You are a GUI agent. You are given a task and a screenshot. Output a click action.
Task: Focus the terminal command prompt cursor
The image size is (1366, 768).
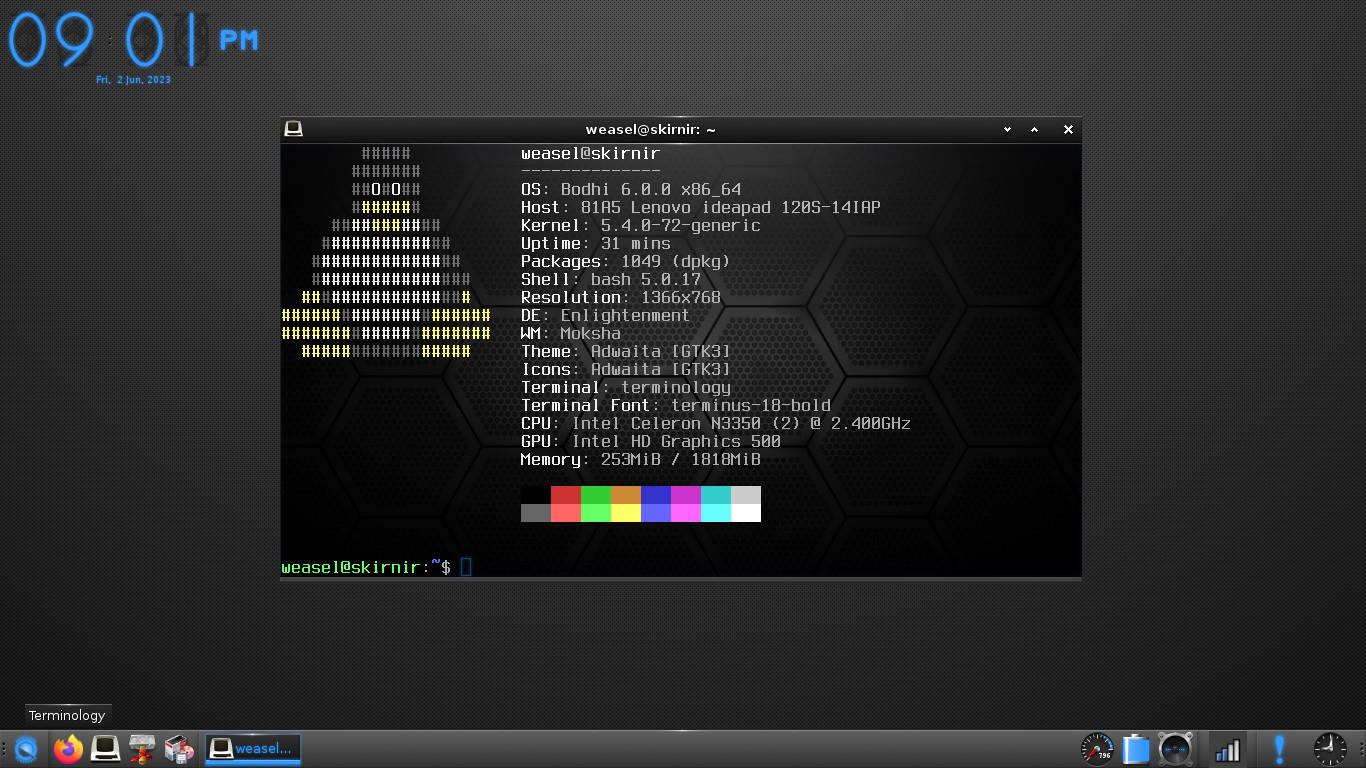(x=466, y=567)
